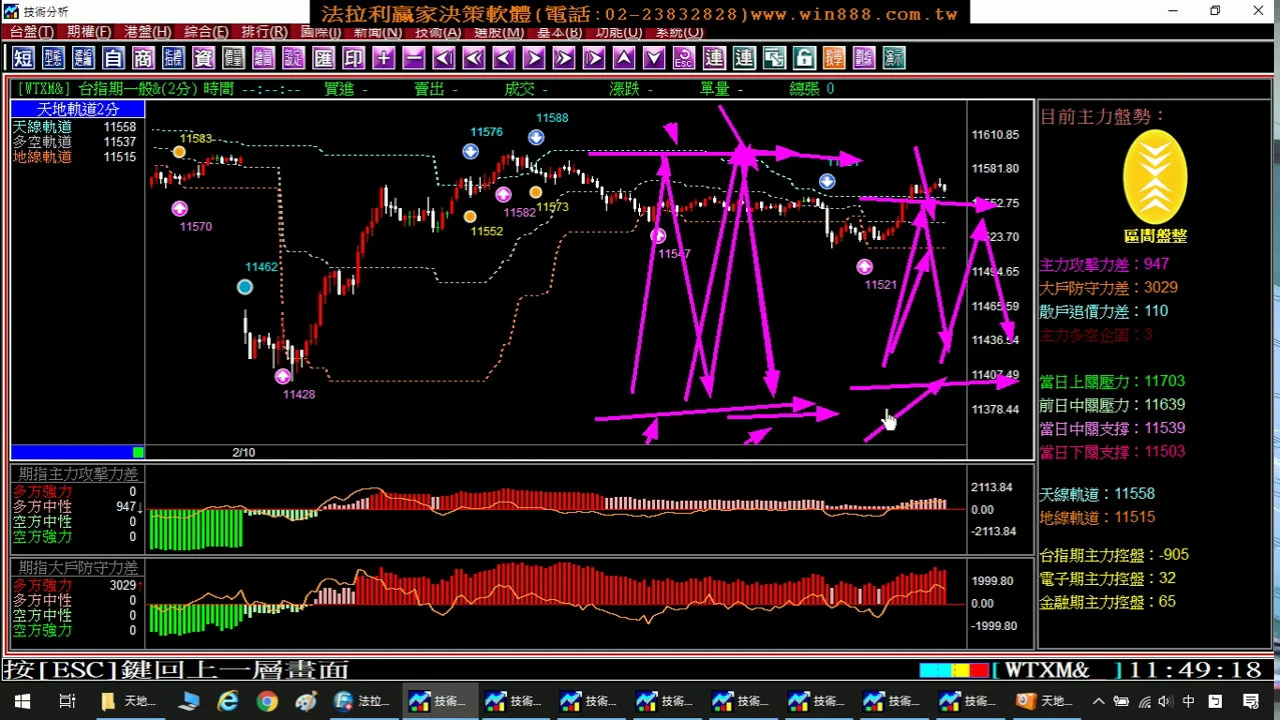
Task: Click the down arrow toolbar icon
Action: [x=653, y=58]
